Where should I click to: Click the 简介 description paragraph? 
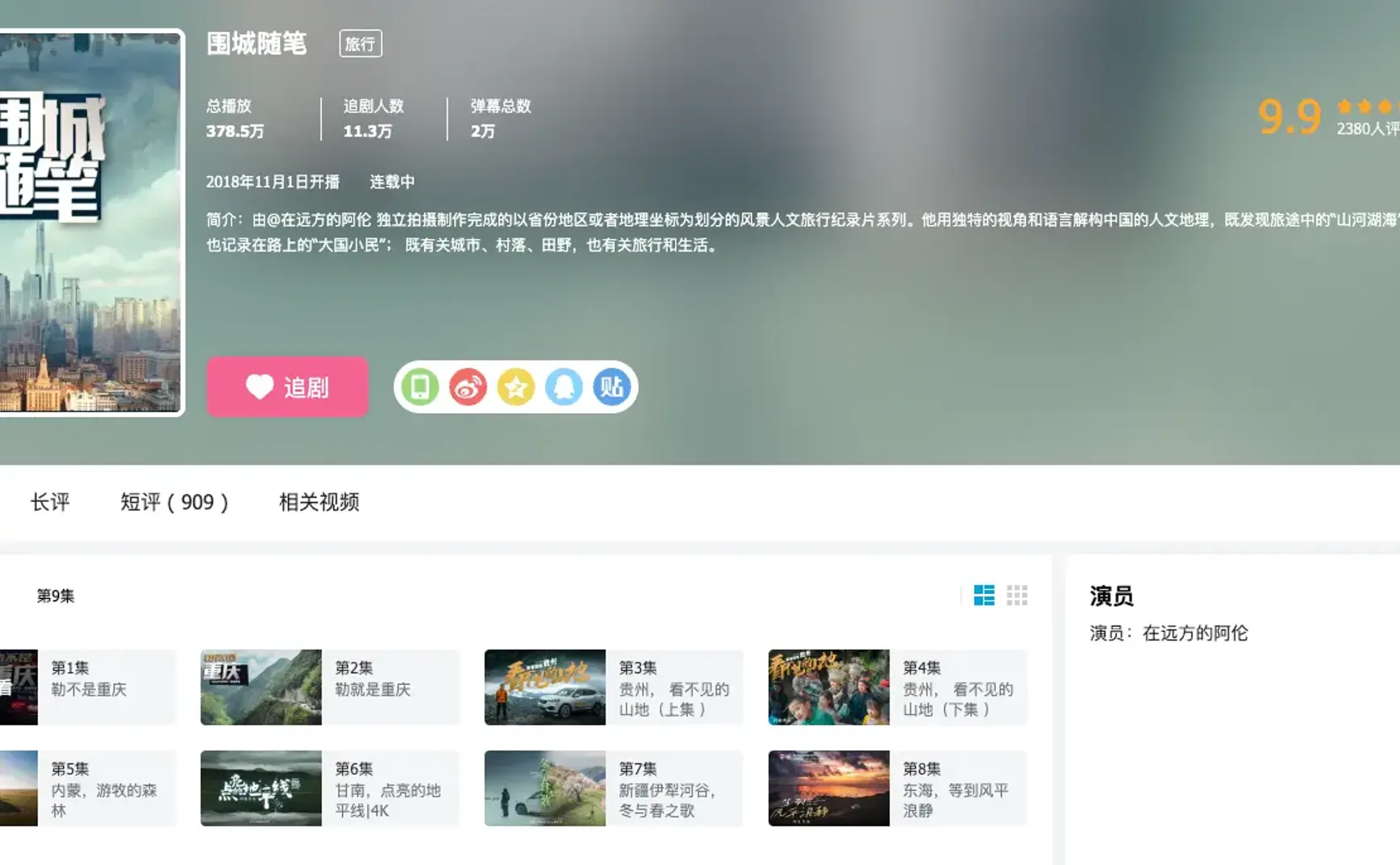pos(802,232)
